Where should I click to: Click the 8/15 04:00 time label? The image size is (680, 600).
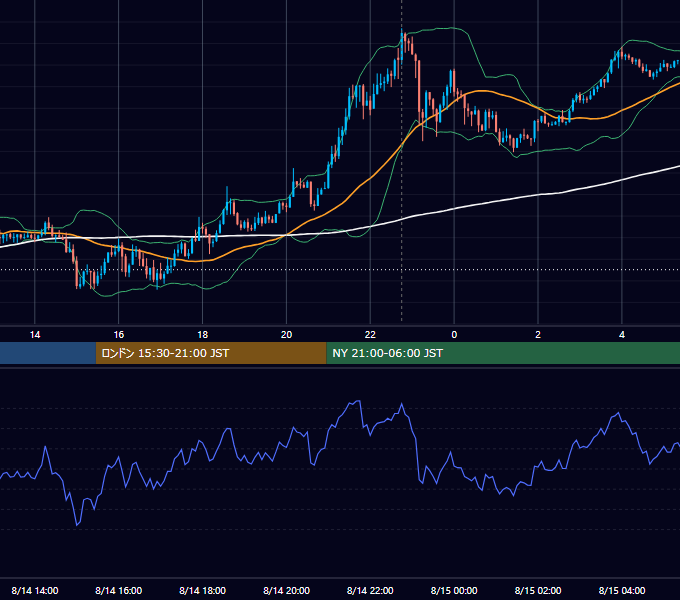pos(622,590)
